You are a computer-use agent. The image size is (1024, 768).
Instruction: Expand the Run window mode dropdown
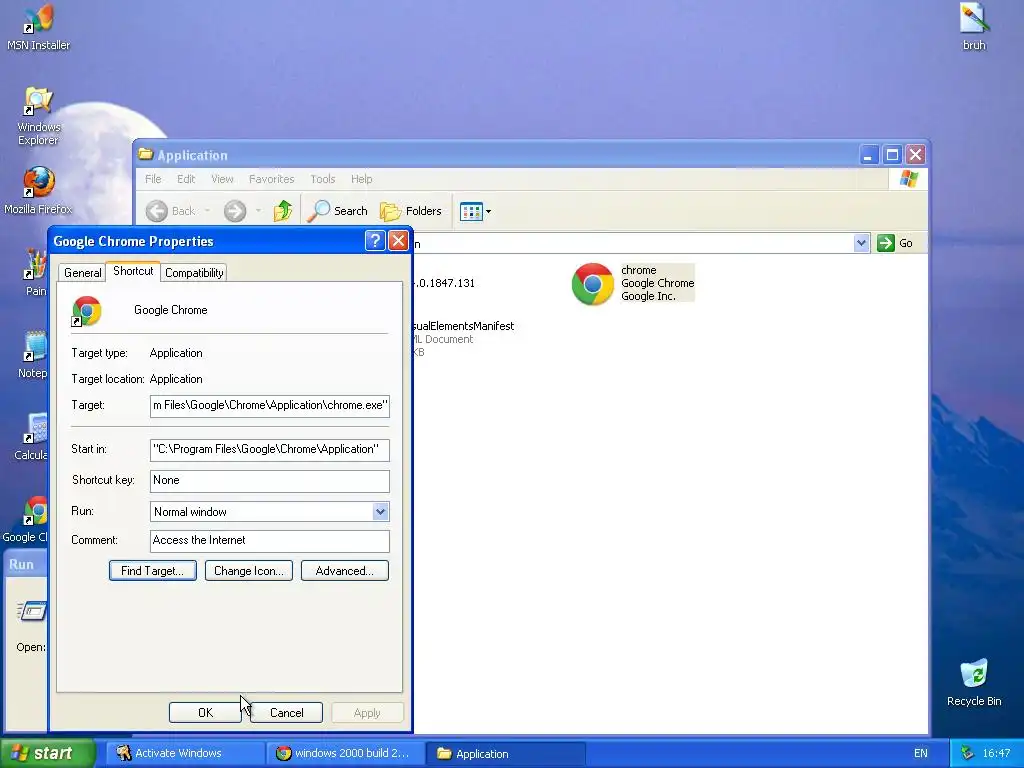[381, 511]
